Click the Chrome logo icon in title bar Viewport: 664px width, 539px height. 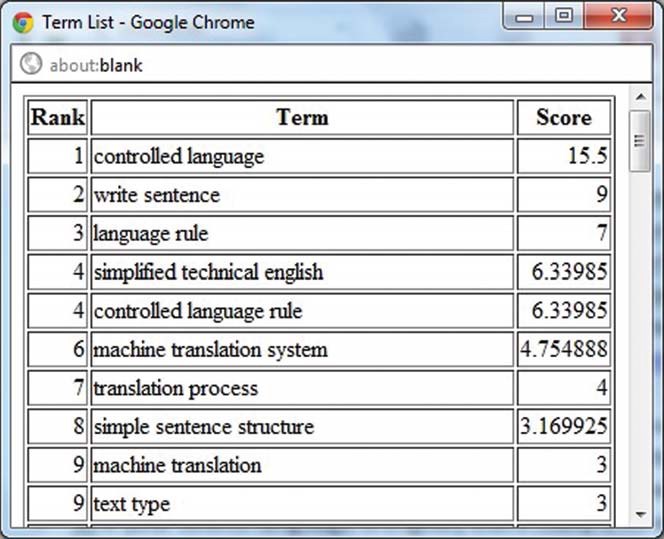click(23, 22)
